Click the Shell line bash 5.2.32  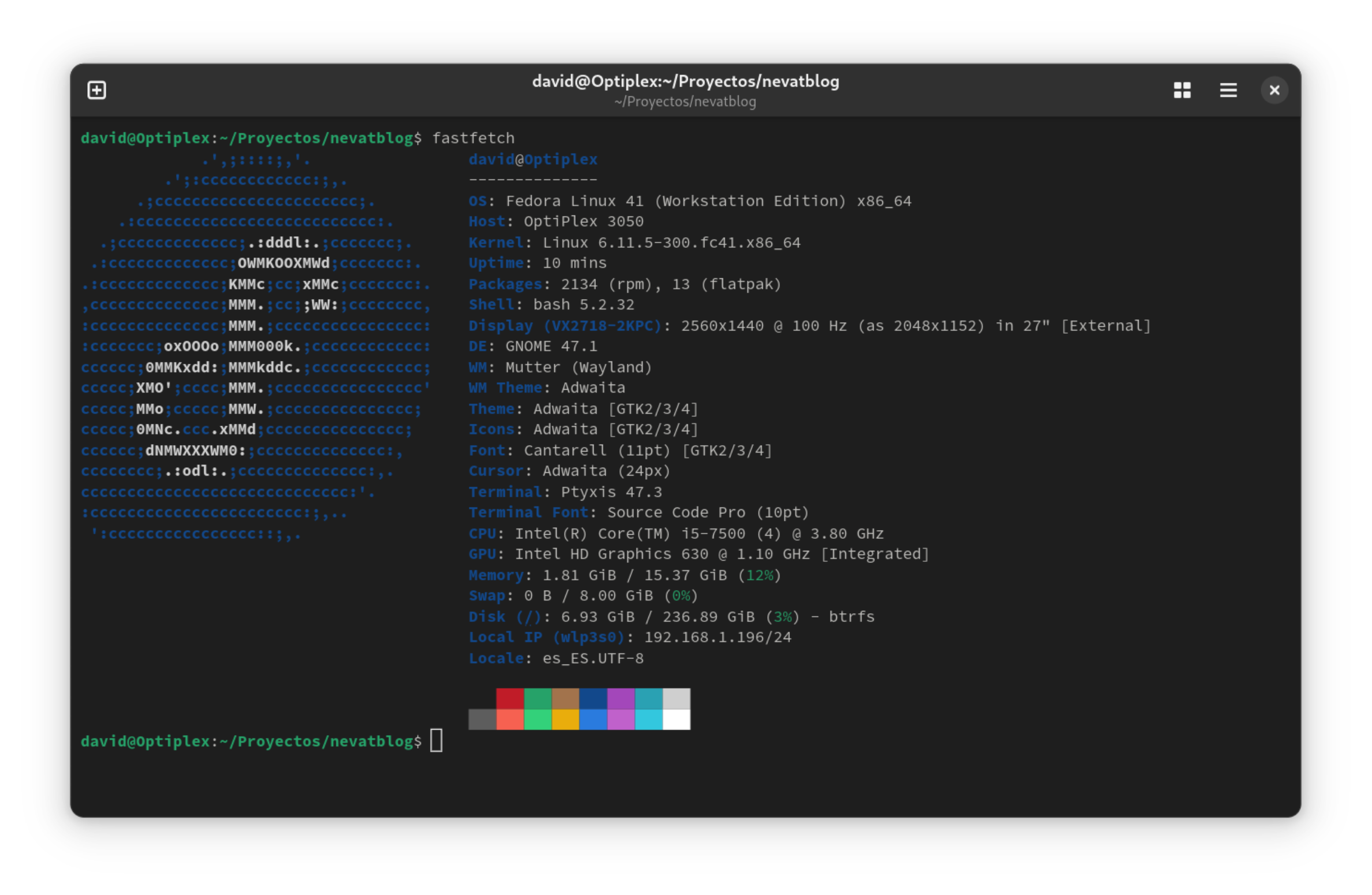[x=551, y=305]
